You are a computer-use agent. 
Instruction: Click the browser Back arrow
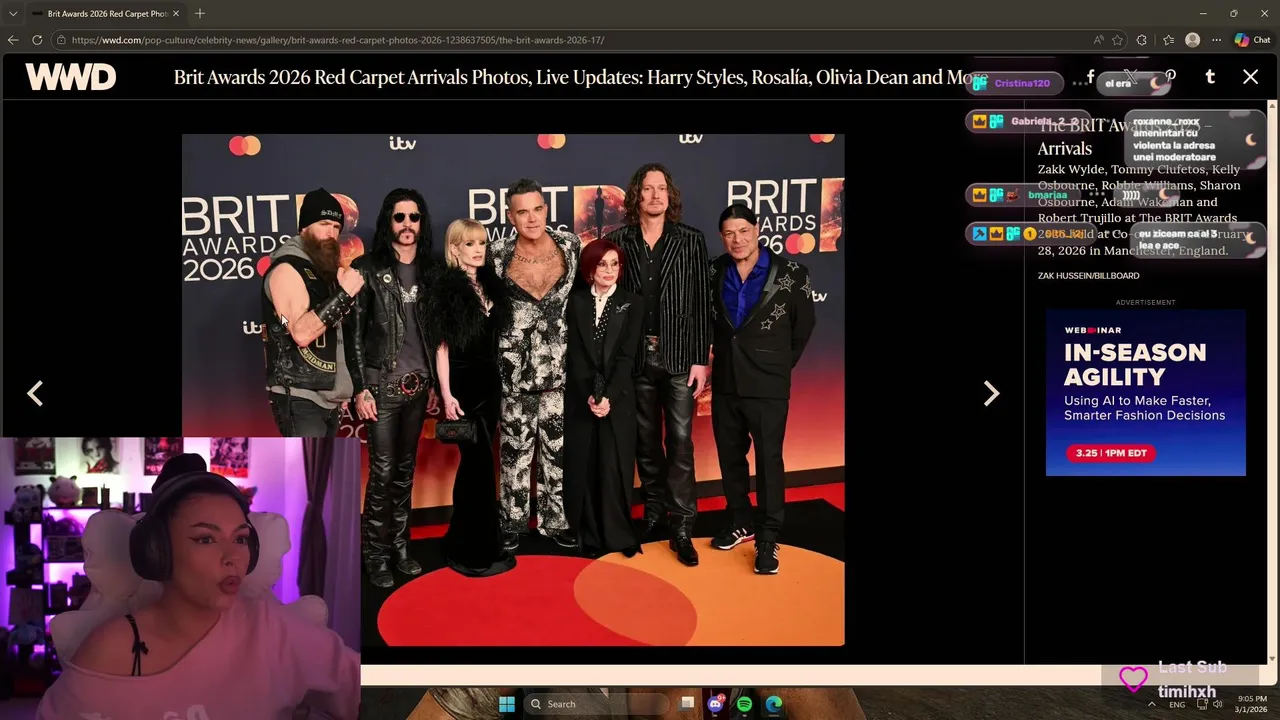tap(13, 40)
